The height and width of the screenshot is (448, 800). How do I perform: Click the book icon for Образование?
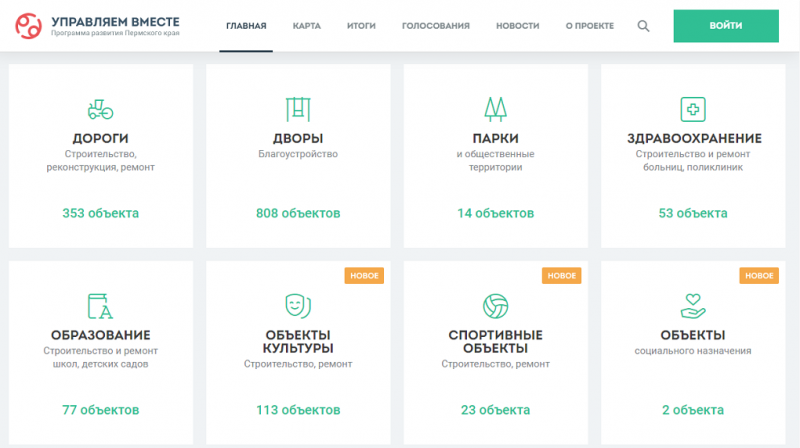100,306
